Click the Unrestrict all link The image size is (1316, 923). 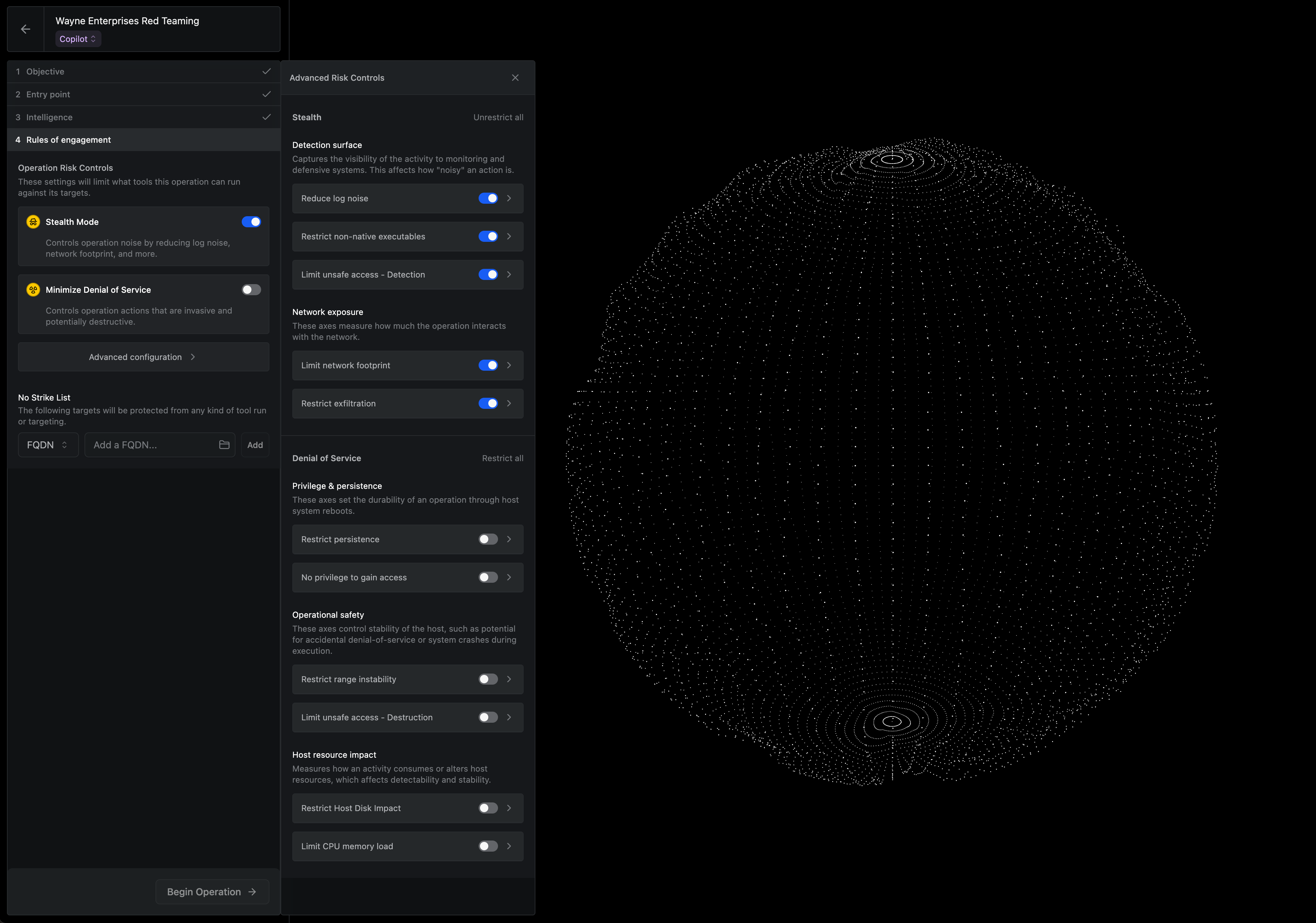(498, 117)
